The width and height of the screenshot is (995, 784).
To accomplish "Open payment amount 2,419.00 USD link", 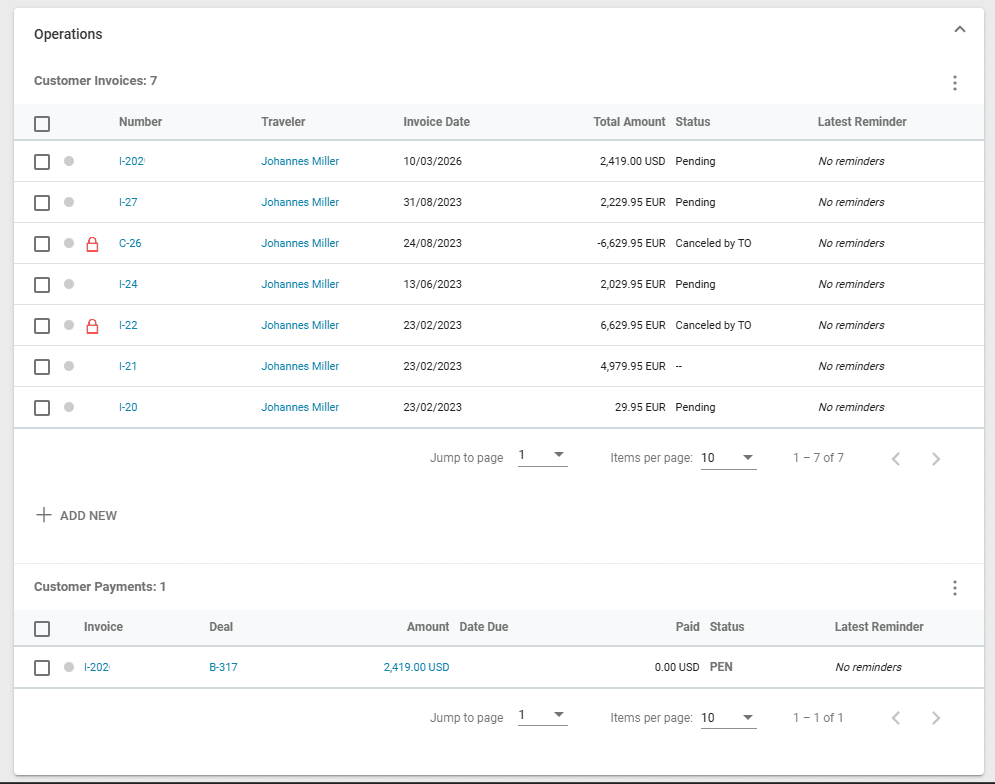I will (416, 668).
